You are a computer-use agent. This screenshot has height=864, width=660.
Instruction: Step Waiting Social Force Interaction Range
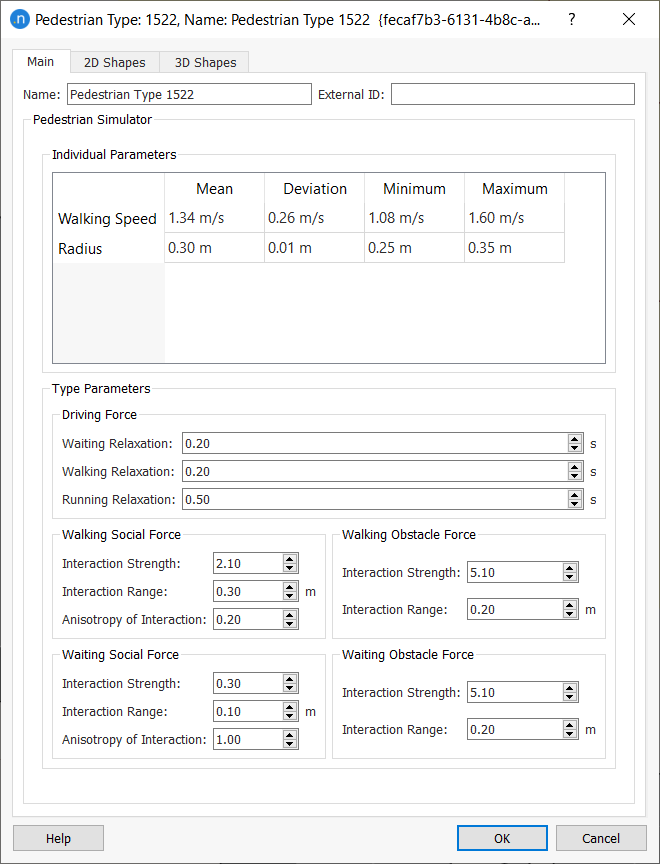click(x=290, y=712)
